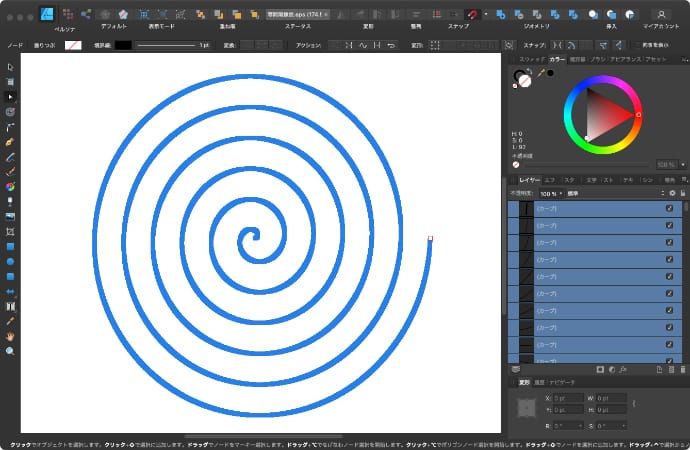Select the Zoom magnifier tool
Image resolution: width=690 pixels, height=450 pixels.
10,351
